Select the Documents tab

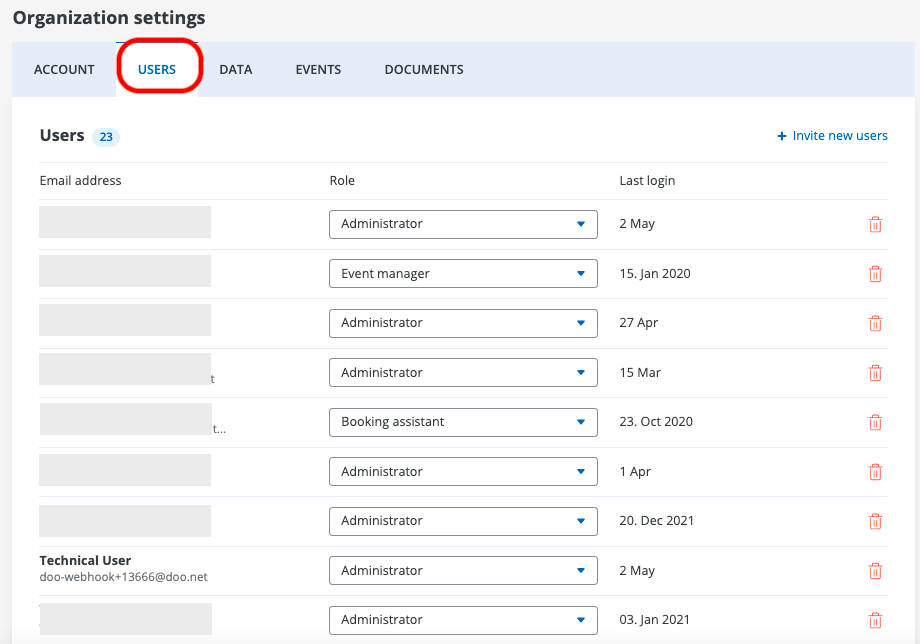coord(424,70)
